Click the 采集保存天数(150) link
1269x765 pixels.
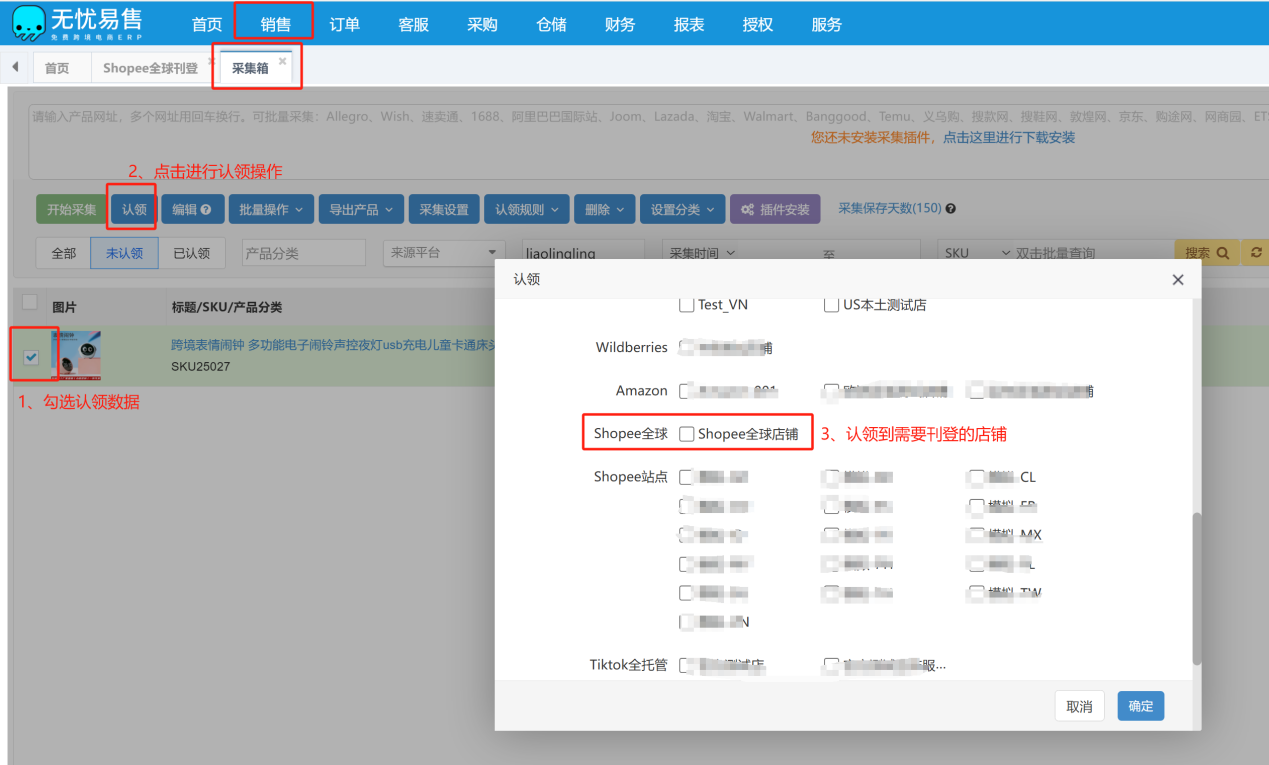pyautogui.click(x=890, y=209)
